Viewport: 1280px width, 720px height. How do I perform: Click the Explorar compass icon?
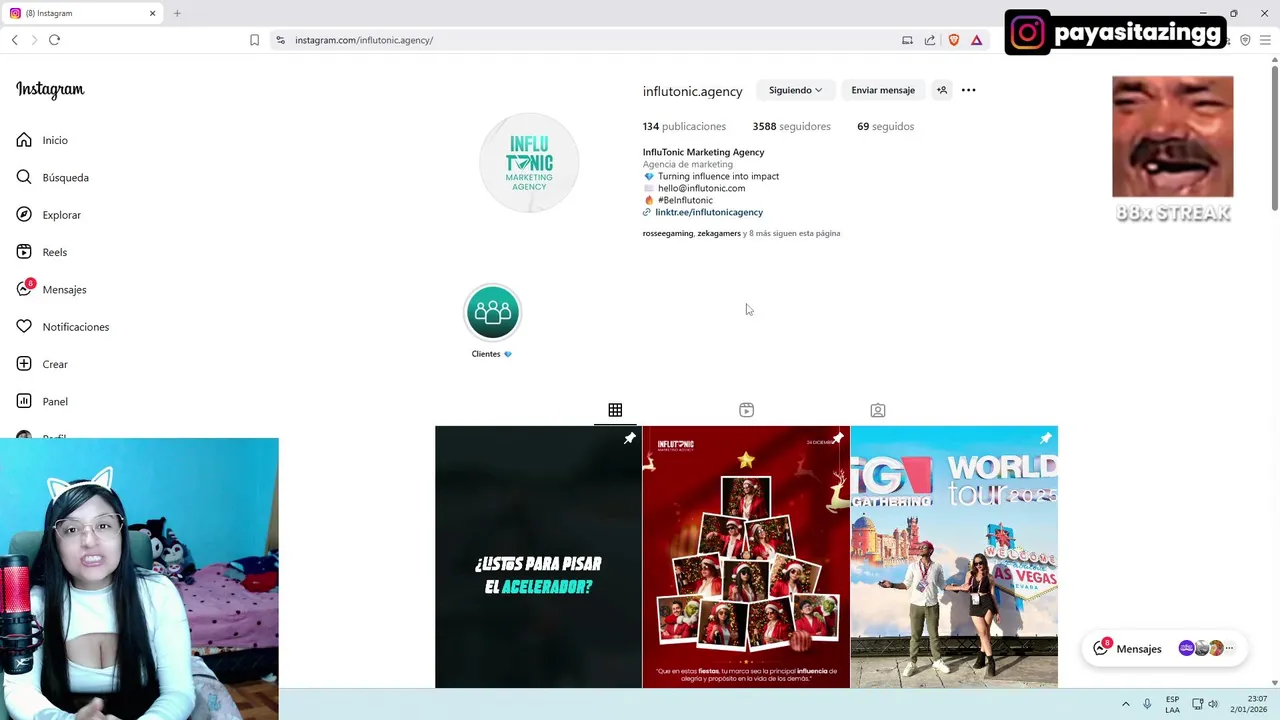[24, 215]
